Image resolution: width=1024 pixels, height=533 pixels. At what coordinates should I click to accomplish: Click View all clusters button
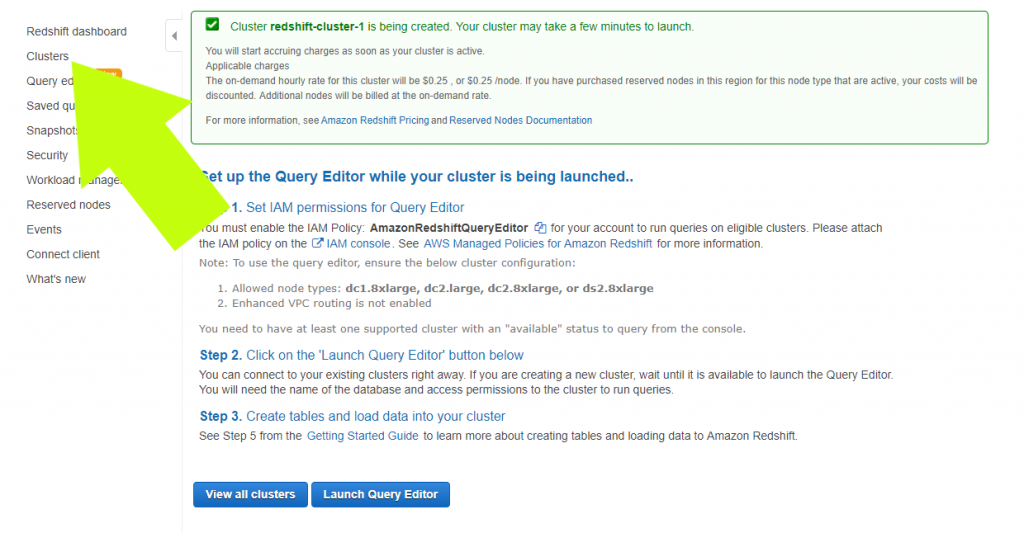(250, 494)
